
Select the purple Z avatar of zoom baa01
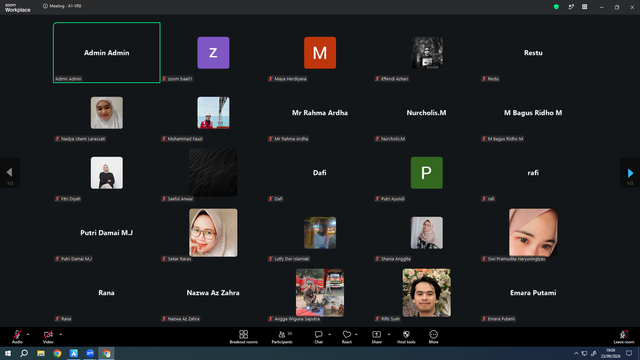(x=213, y=53)
